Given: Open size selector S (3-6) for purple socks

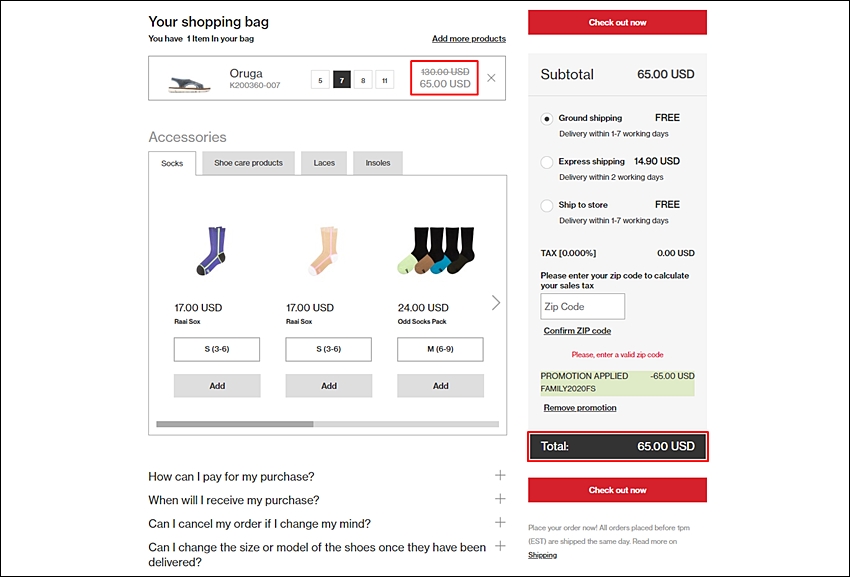Looking at the screenshot, I should [217, 349].
